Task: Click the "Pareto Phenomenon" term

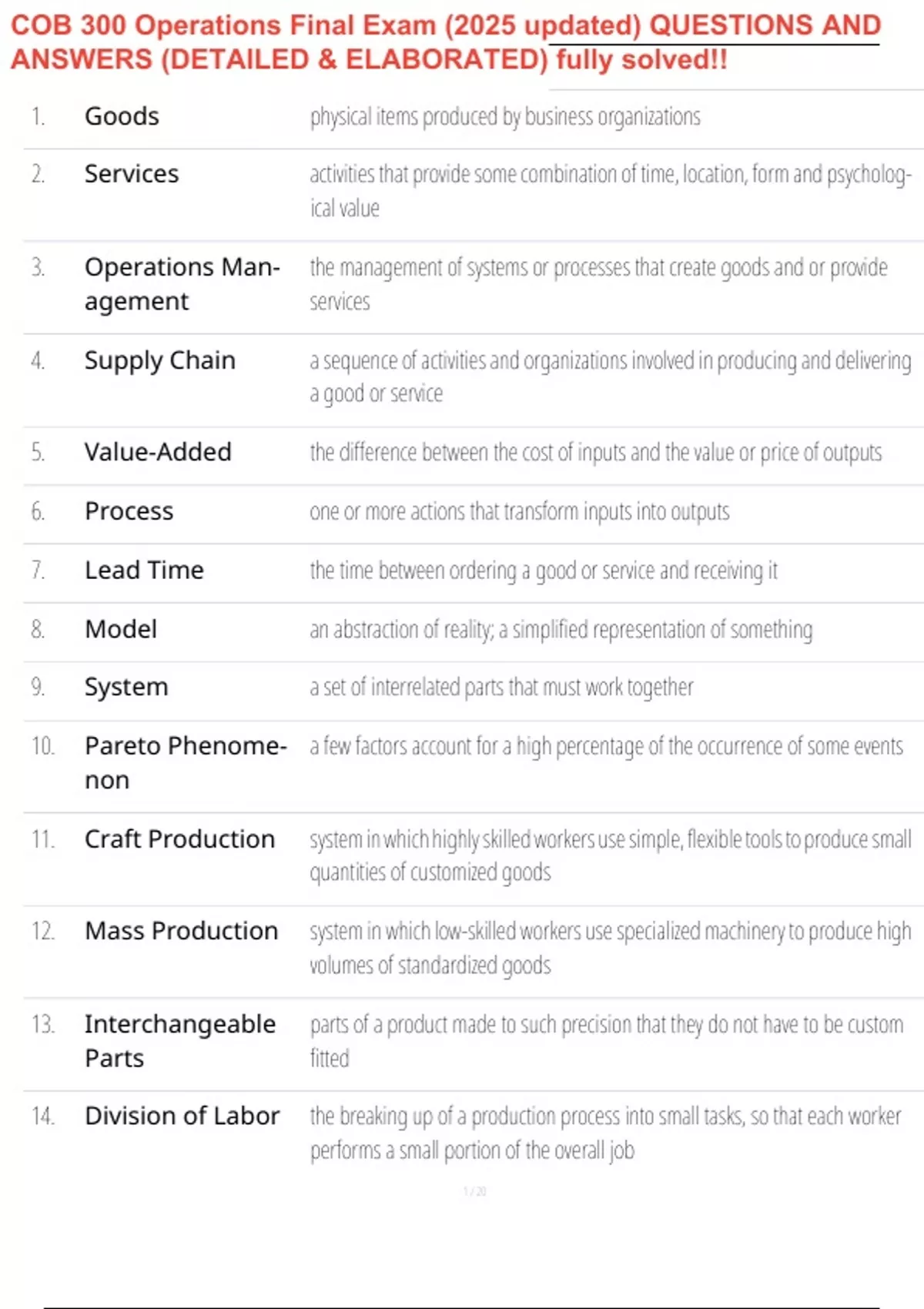Action: (185, 762)
